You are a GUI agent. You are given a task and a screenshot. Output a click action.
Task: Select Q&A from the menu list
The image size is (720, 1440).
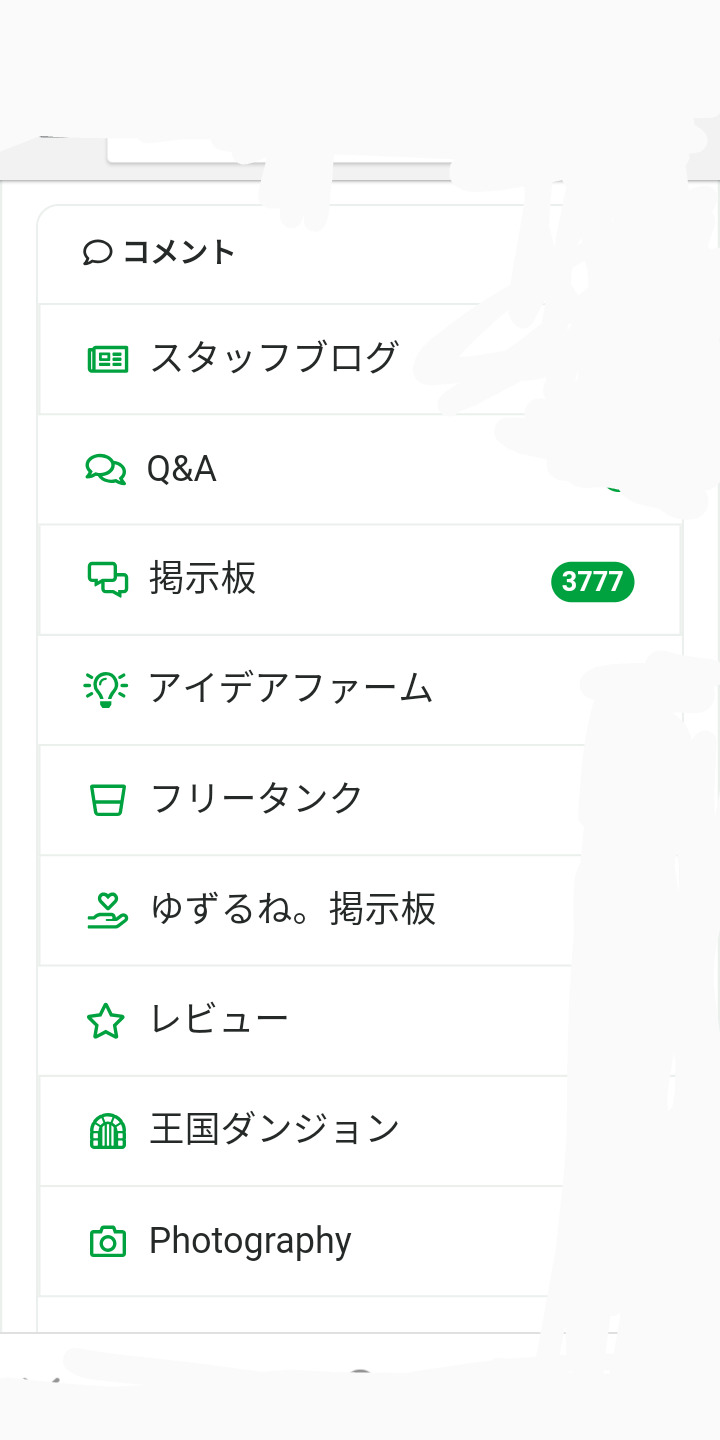point(181,469)
